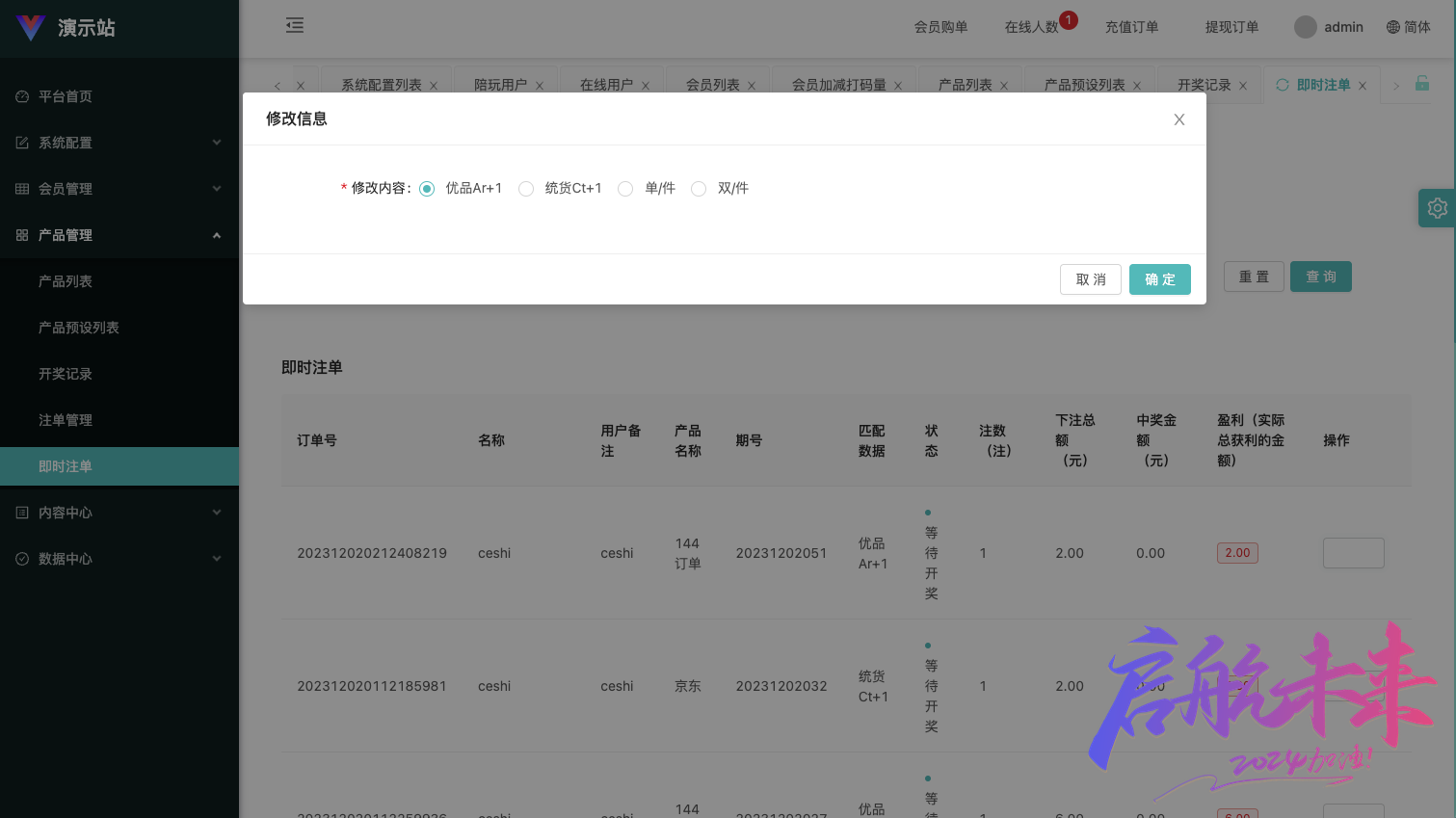
Task: Click the 确定 button
Action: tap(1160, 279)
